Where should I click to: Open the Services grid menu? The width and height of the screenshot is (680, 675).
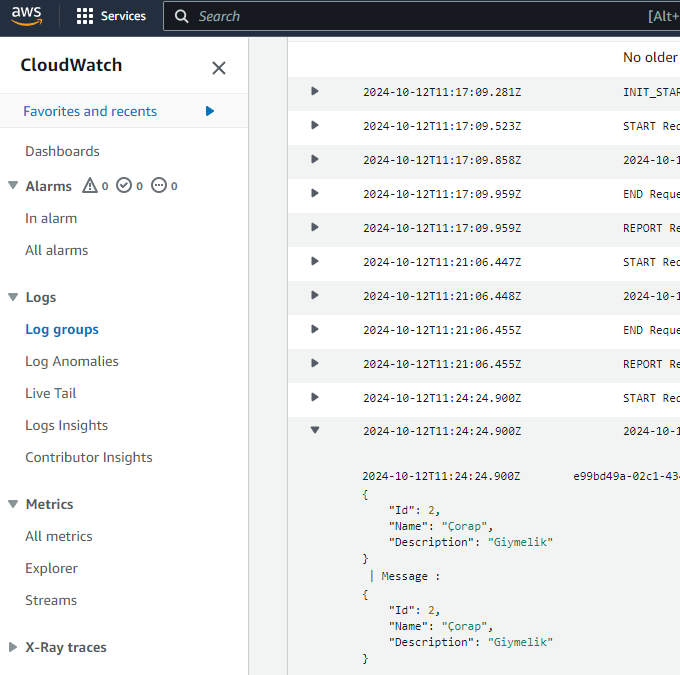(x=85, y=17)
